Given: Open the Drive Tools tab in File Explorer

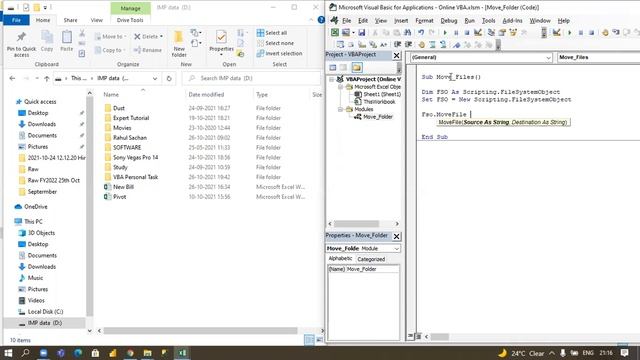Looking at the screenshot, I should 130,20.
